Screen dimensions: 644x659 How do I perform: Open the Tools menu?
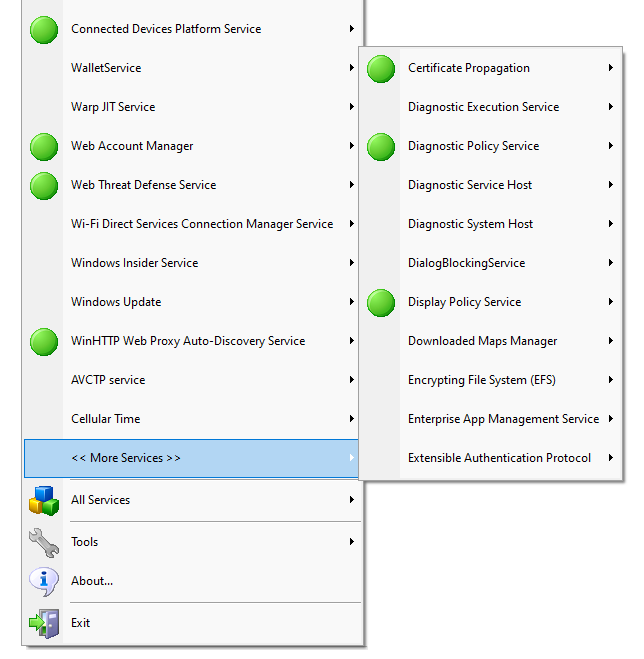click(193, 542)
